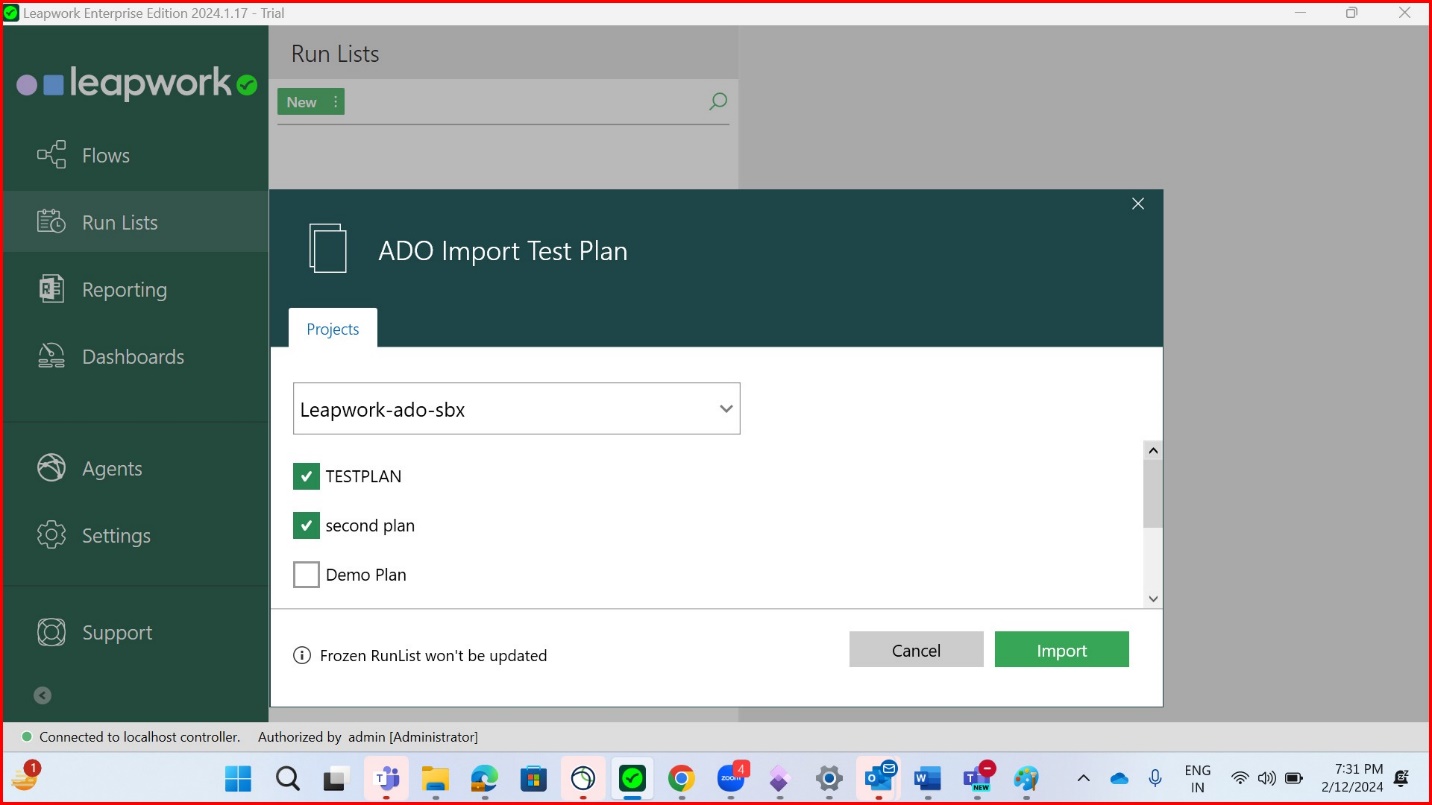Click the Import button
Viewport: 1432px width, 805px height.
(1061, 649)
